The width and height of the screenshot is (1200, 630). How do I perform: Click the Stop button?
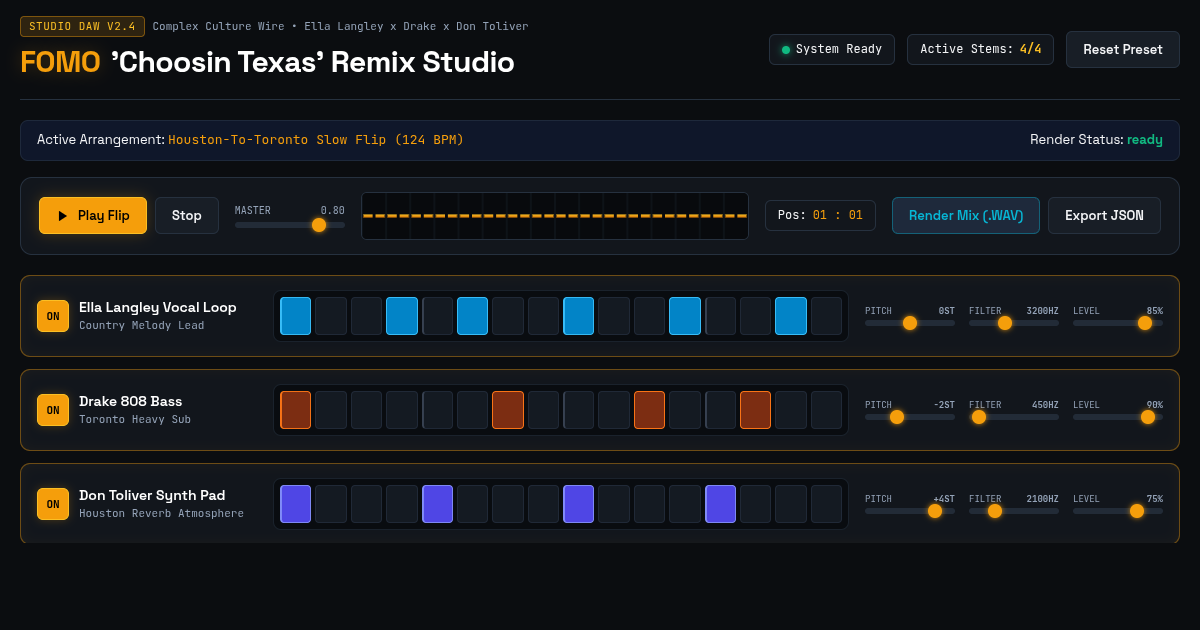tap(187, 215)
